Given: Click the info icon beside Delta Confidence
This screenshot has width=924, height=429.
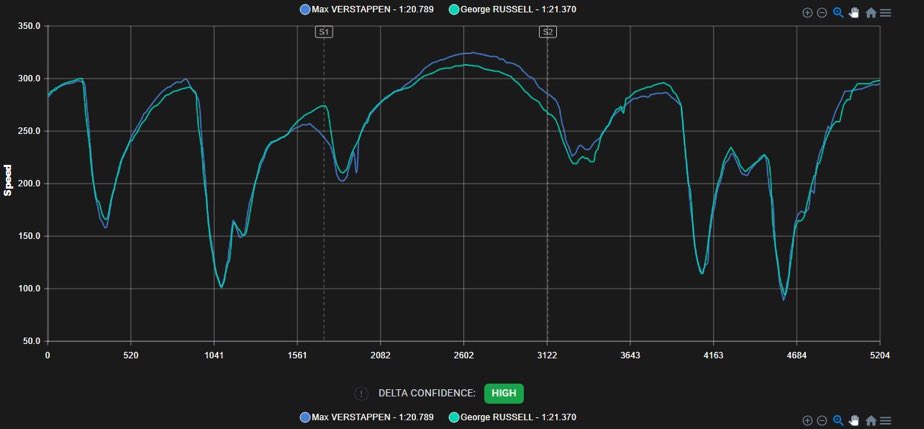Looking at the screenshot, I should [x=361, y=393].
